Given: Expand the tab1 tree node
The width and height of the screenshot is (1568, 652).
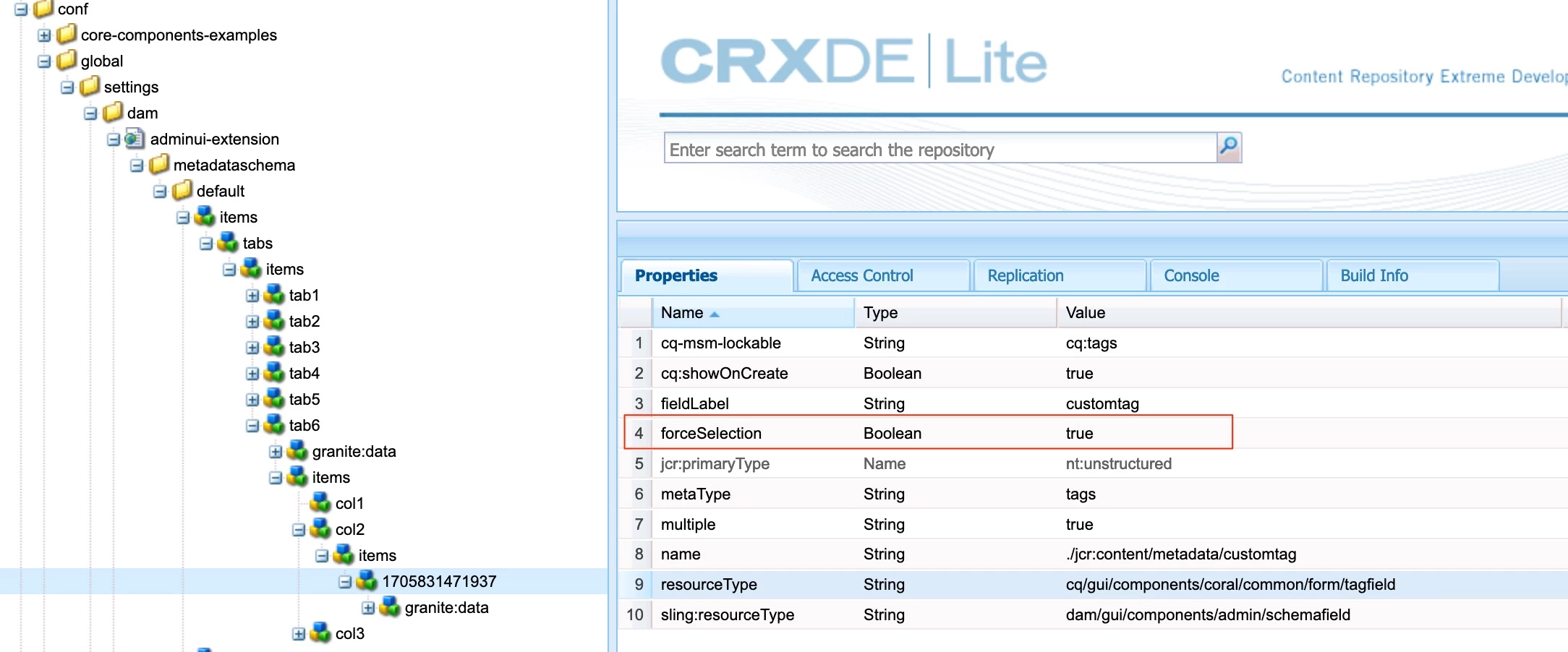Looking at the screenshot, I should [252, 296].
